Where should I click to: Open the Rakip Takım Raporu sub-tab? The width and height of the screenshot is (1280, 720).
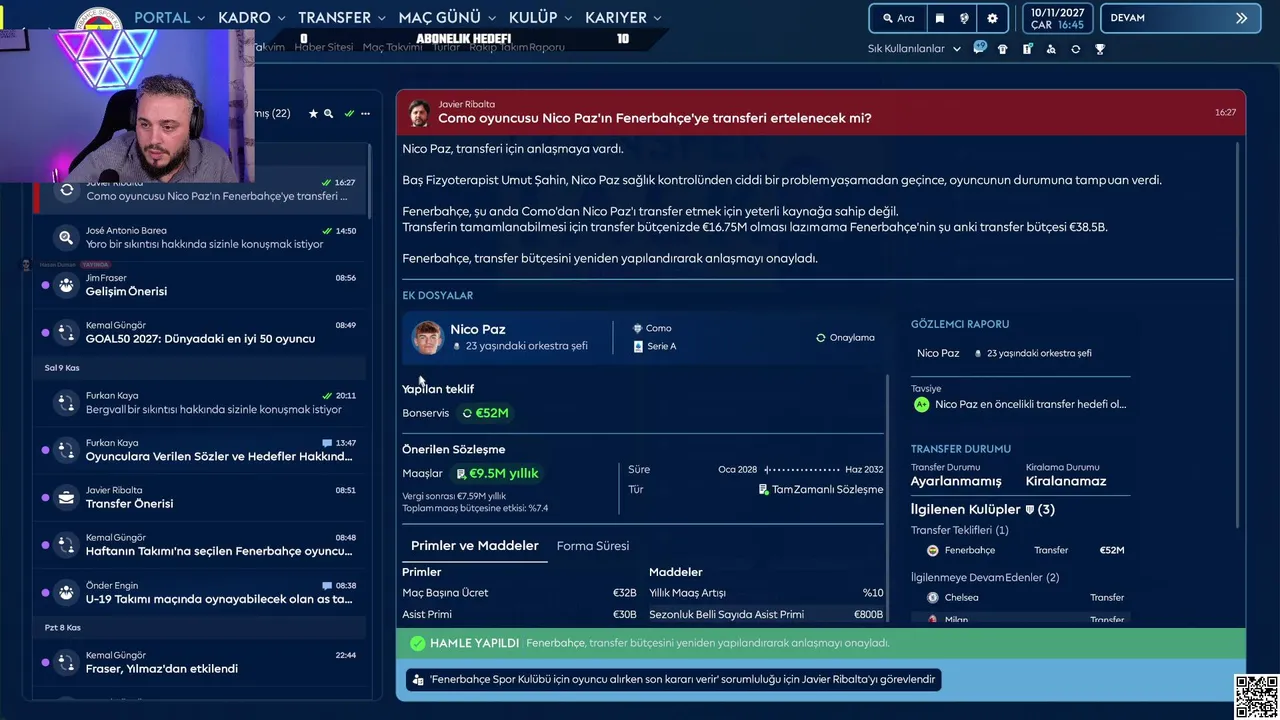click(x=517, y=47)
